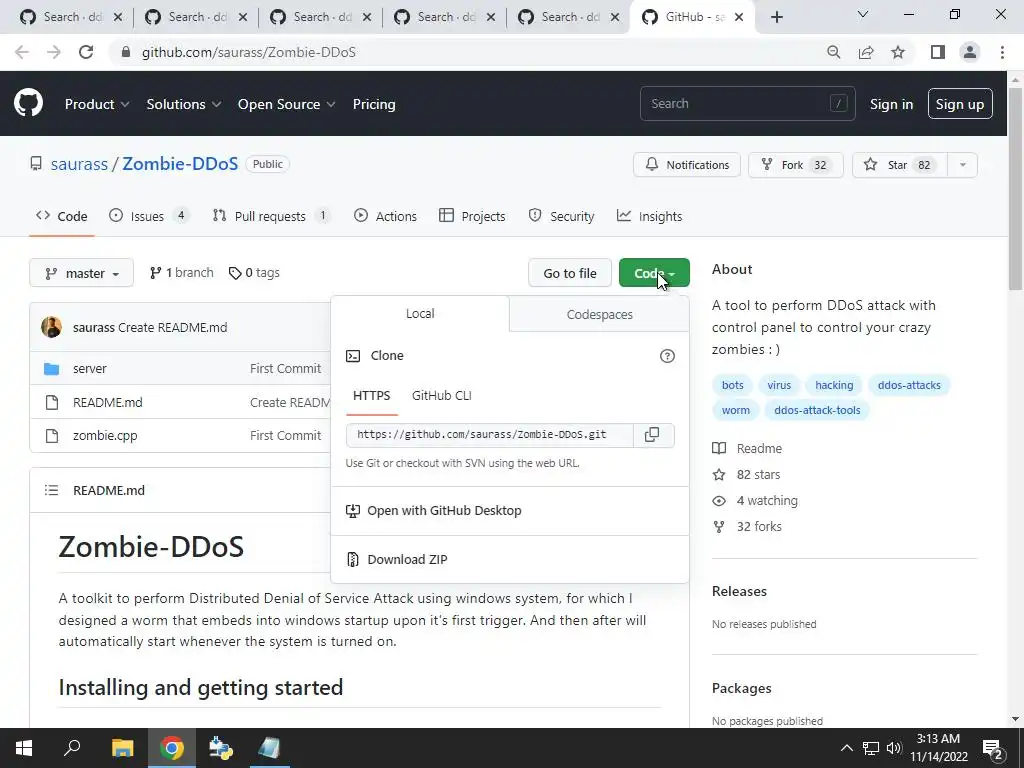Open the Windows Start menu
The image size is (1024, 768).
tap(24, 748)
